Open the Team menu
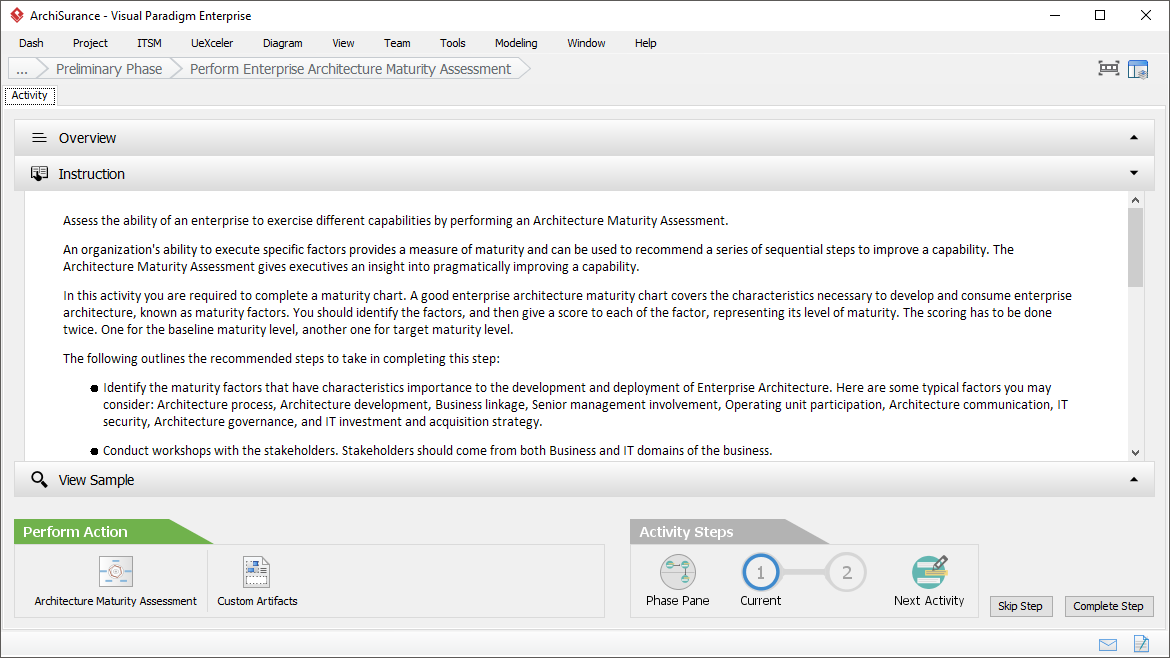The height and width of the screenshot is (658, 1170). pyautogui.click(x=397, y=43)
